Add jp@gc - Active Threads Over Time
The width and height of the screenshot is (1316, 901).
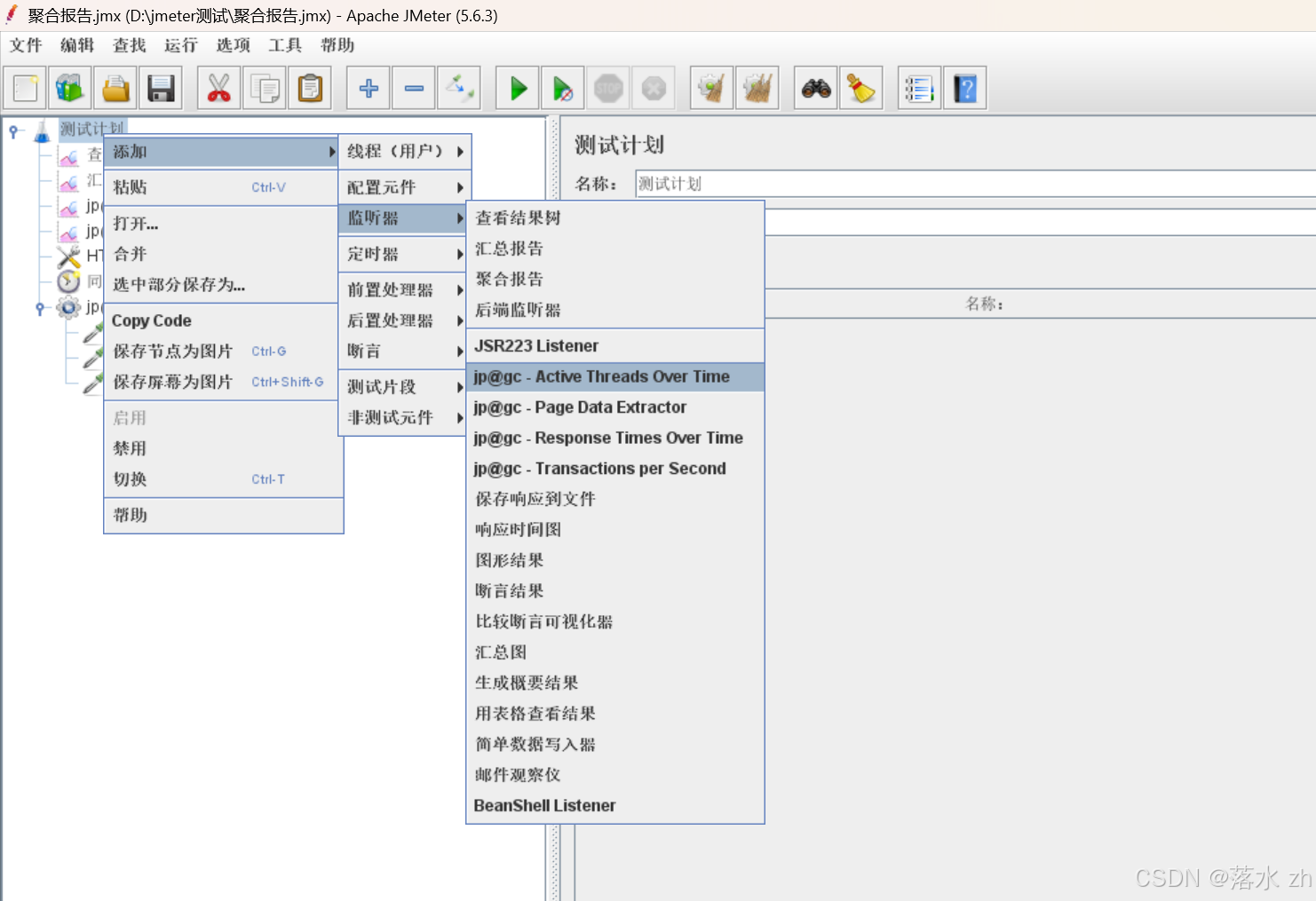[x=615, y=376]
